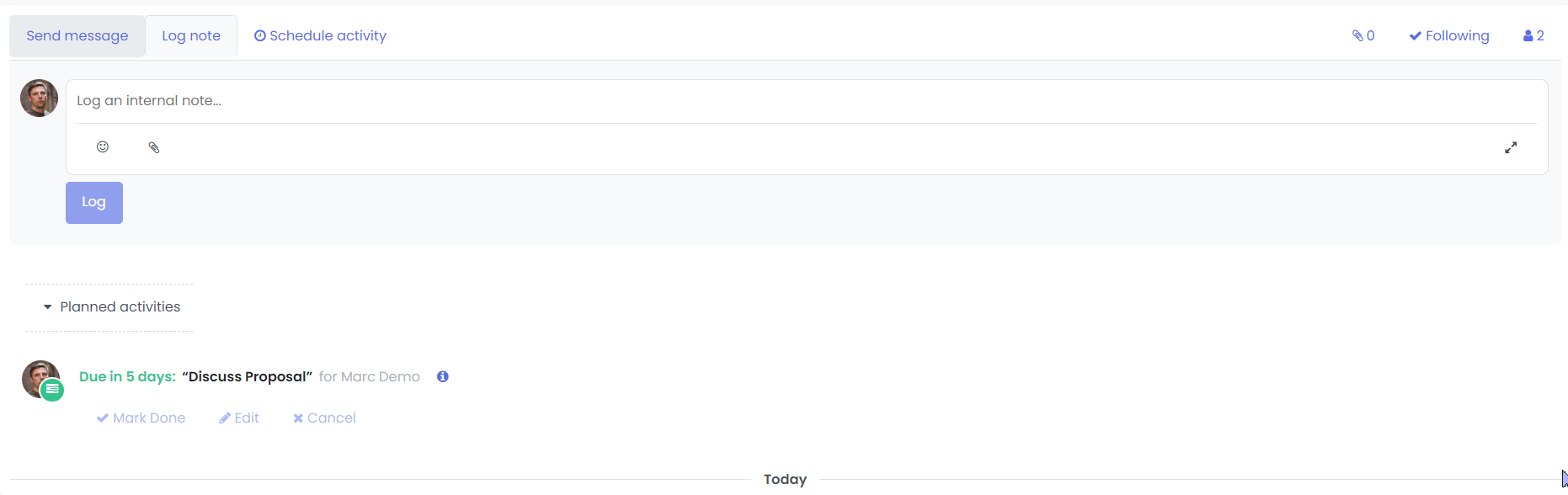Attach a file using composer paperclip
1568x495 pixels.
(154, 147)
